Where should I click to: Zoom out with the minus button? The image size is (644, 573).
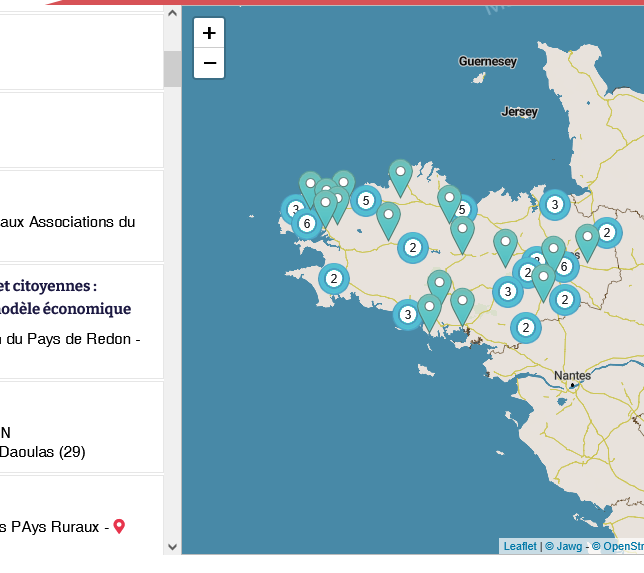[x=209, y=63]
